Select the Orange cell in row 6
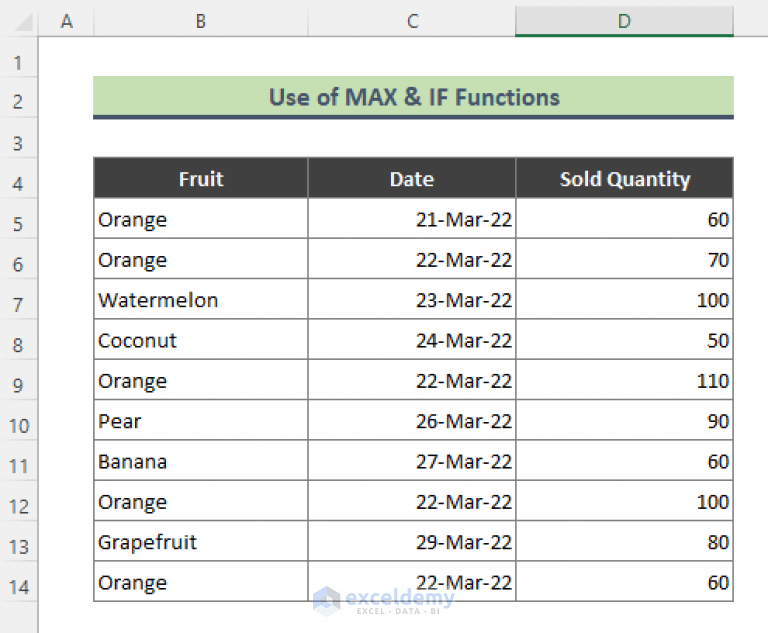Screen dimensions: 768x633 coord(201,259)
